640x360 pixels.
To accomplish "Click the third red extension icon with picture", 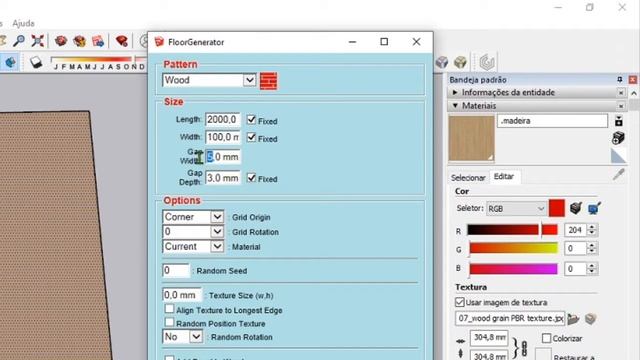I will coord(98,41).
